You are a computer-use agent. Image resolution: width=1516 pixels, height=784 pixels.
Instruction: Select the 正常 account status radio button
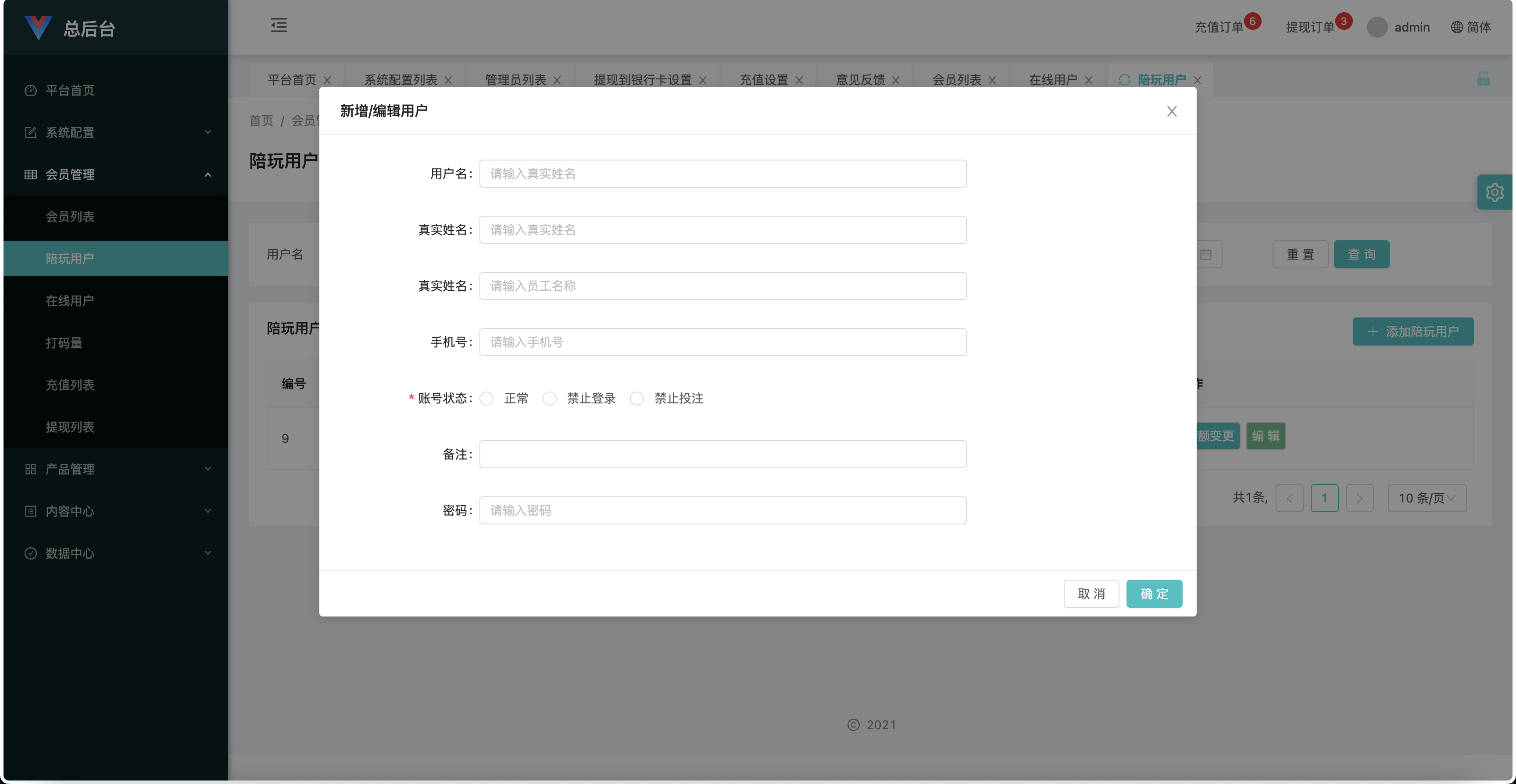tap(487, 398)
